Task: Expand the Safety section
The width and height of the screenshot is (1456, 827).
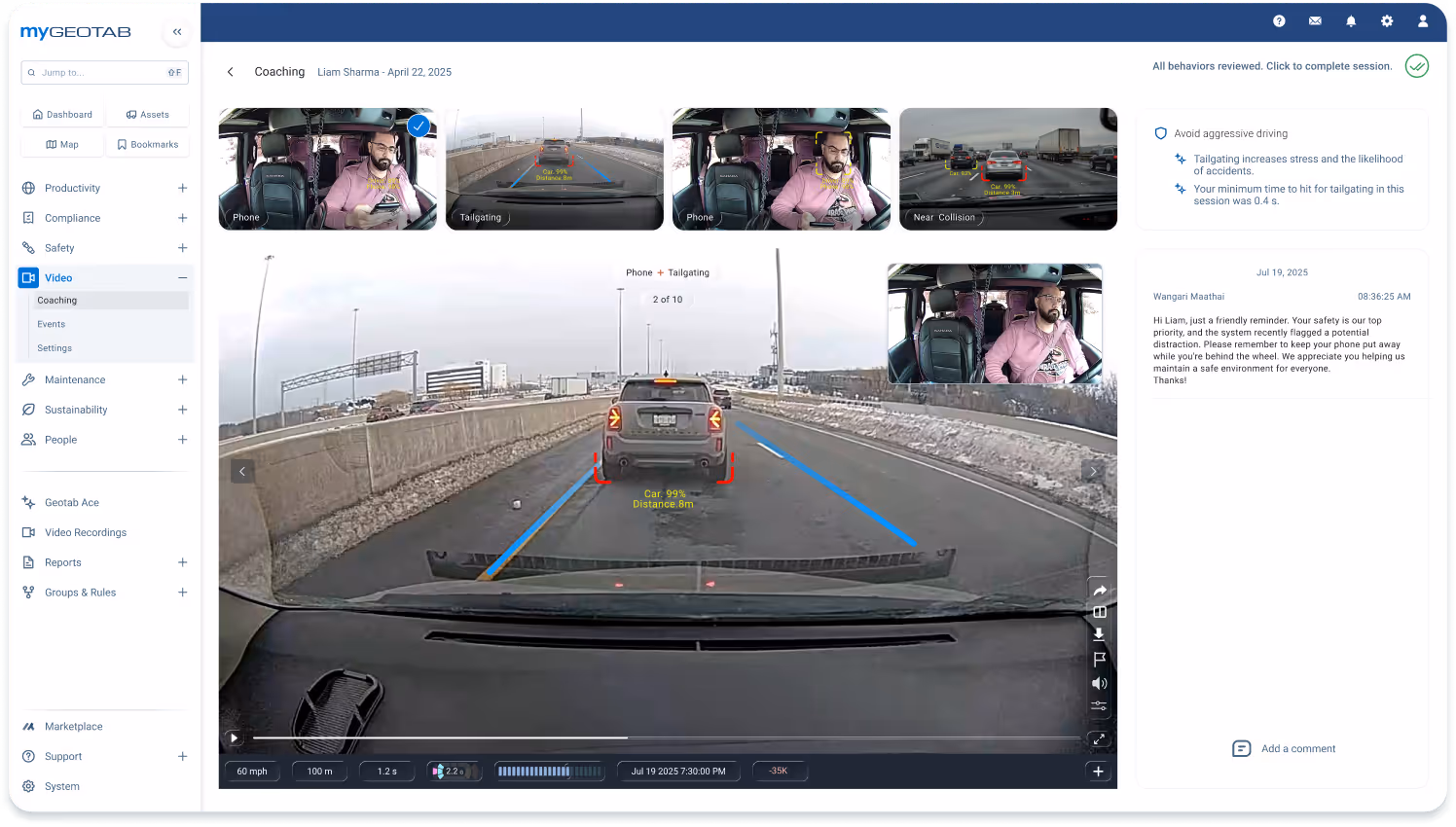Action: pyautogui.click(x=182, y=247)
